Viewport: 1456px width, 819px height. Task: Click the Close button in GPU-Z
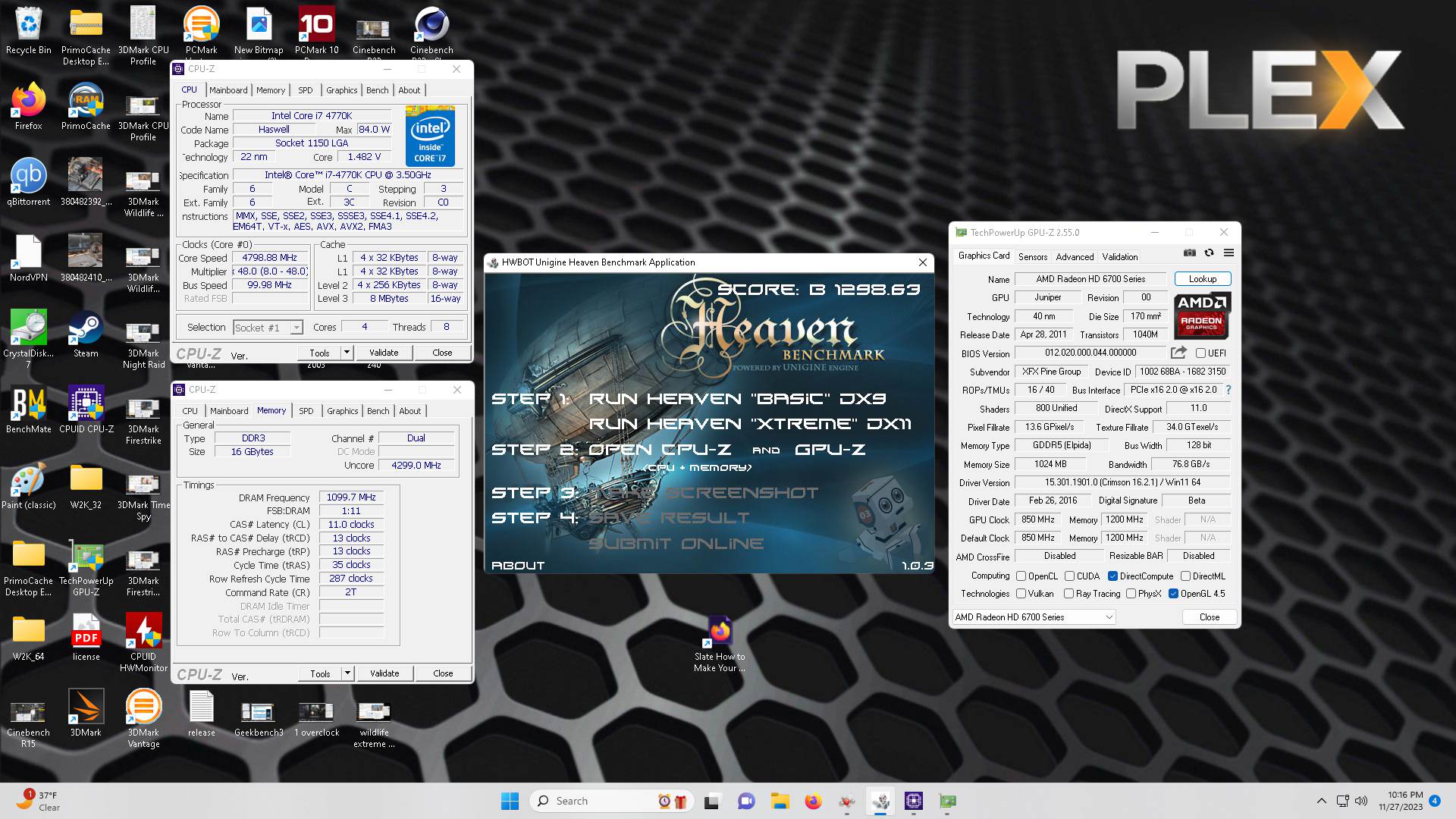[1209, 617]
